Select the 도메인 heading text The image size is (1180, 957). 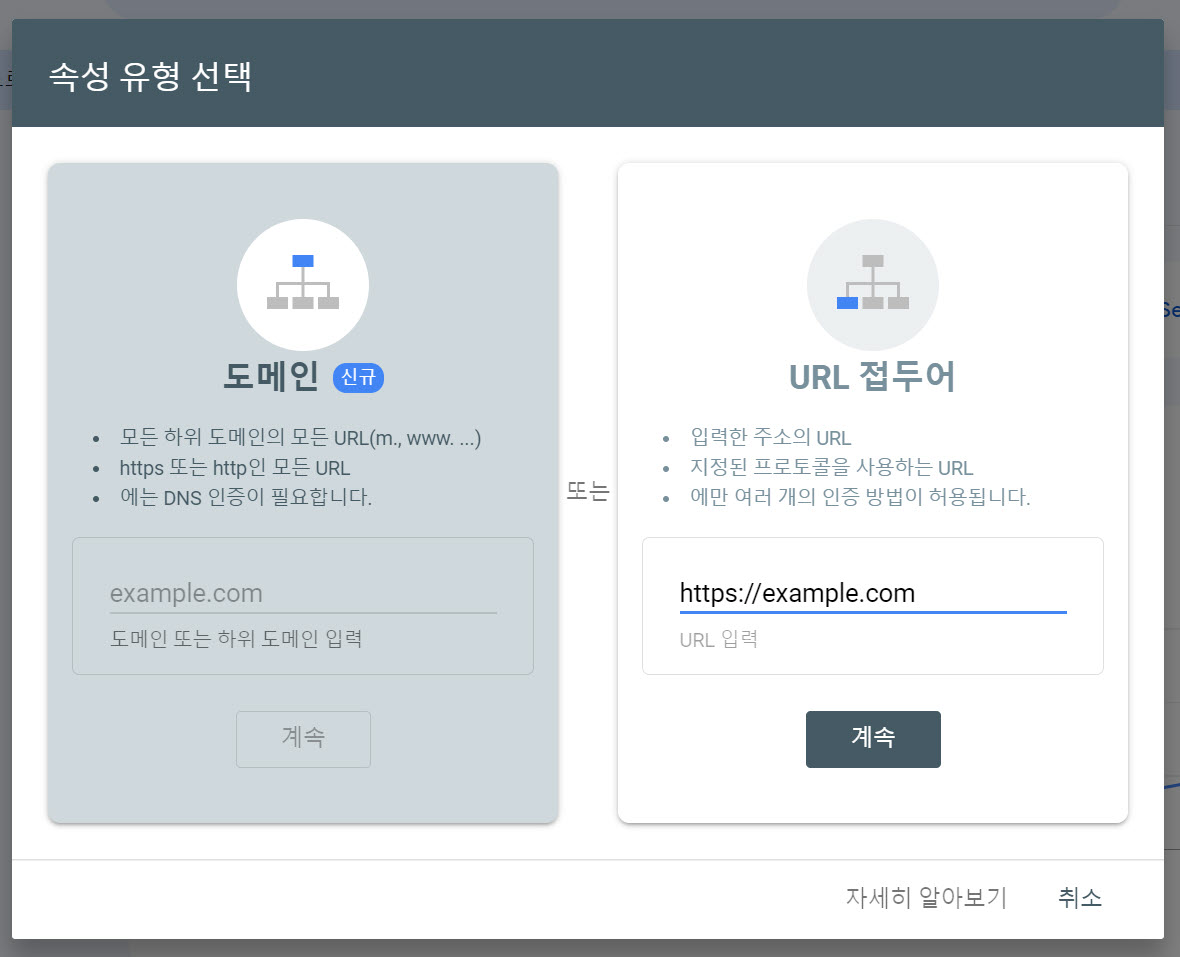pyautogui.click(x=272, y=376)
